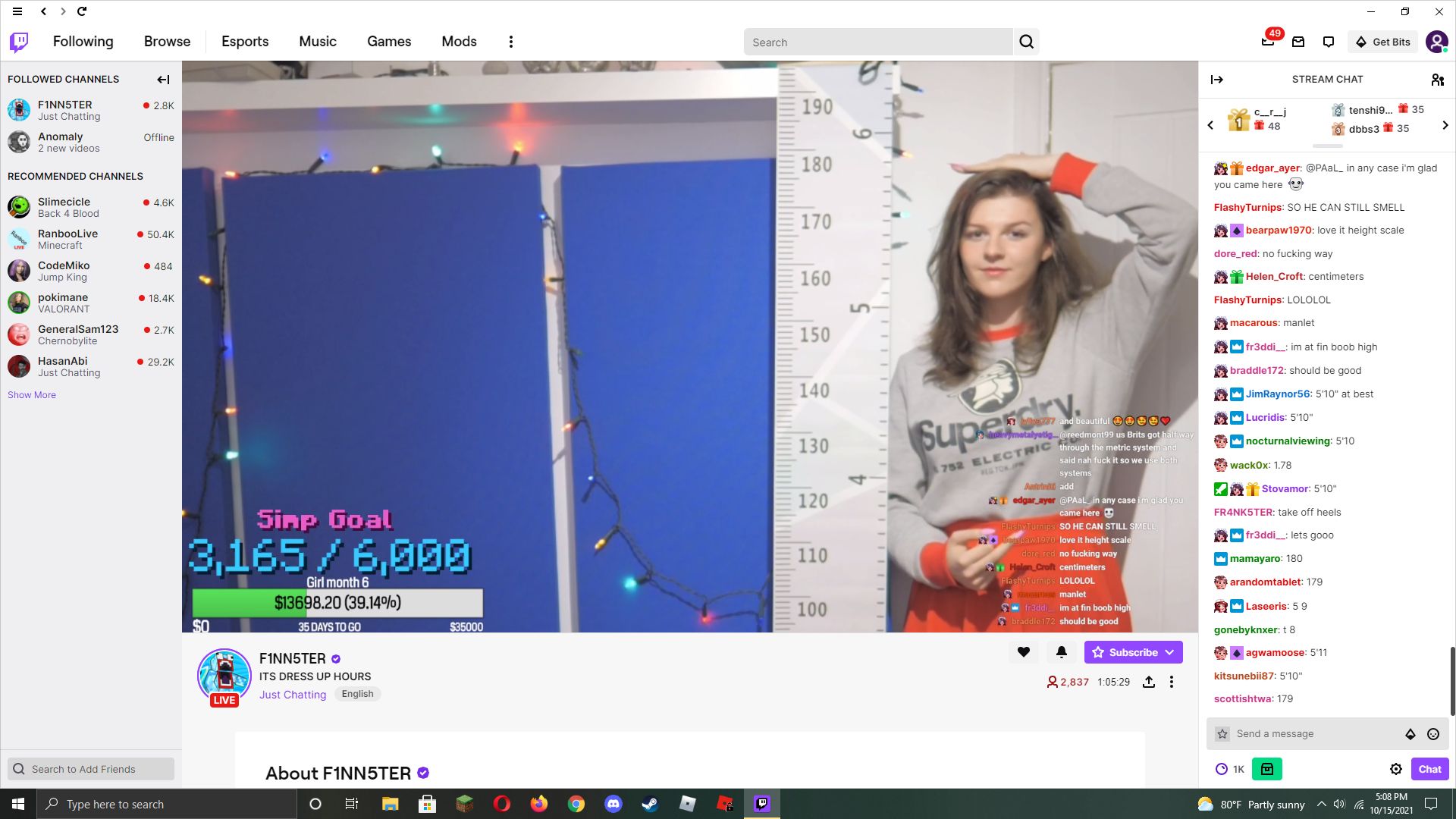Open chat settings gear icon
The image size is (1456, 819).
coord(1396,769)
